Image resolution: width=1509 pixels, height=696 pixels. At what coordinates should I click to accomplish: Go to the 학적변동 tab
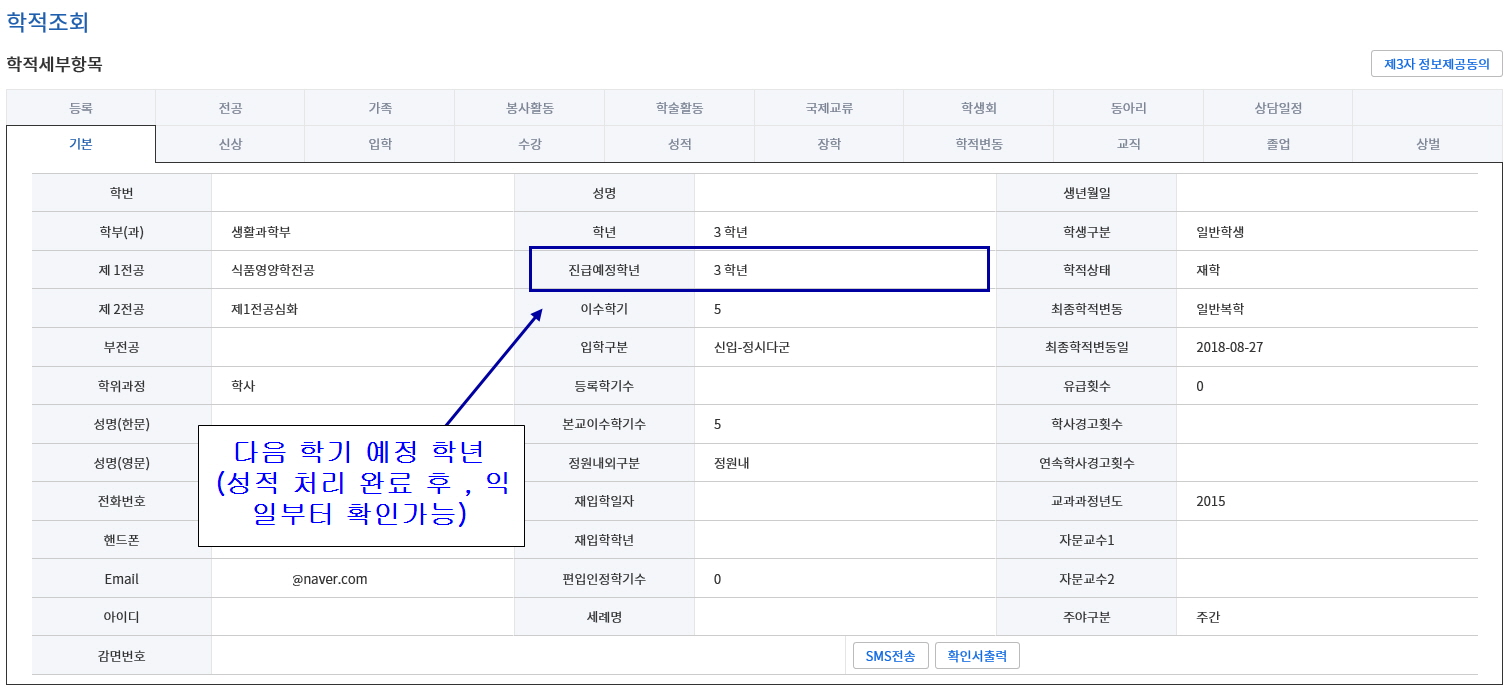click(x=979, y=144)
